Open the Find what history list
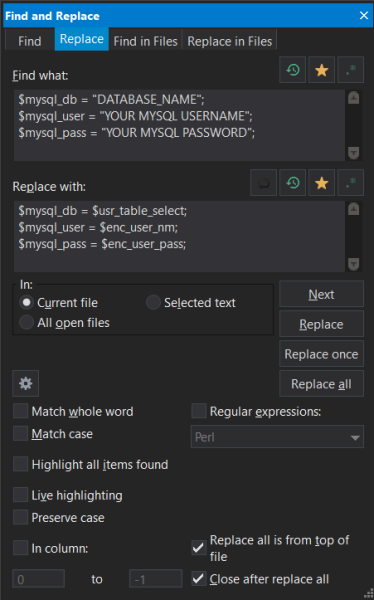Image resolution: width=374 pixels, height=600 pixels. [292, 70]
